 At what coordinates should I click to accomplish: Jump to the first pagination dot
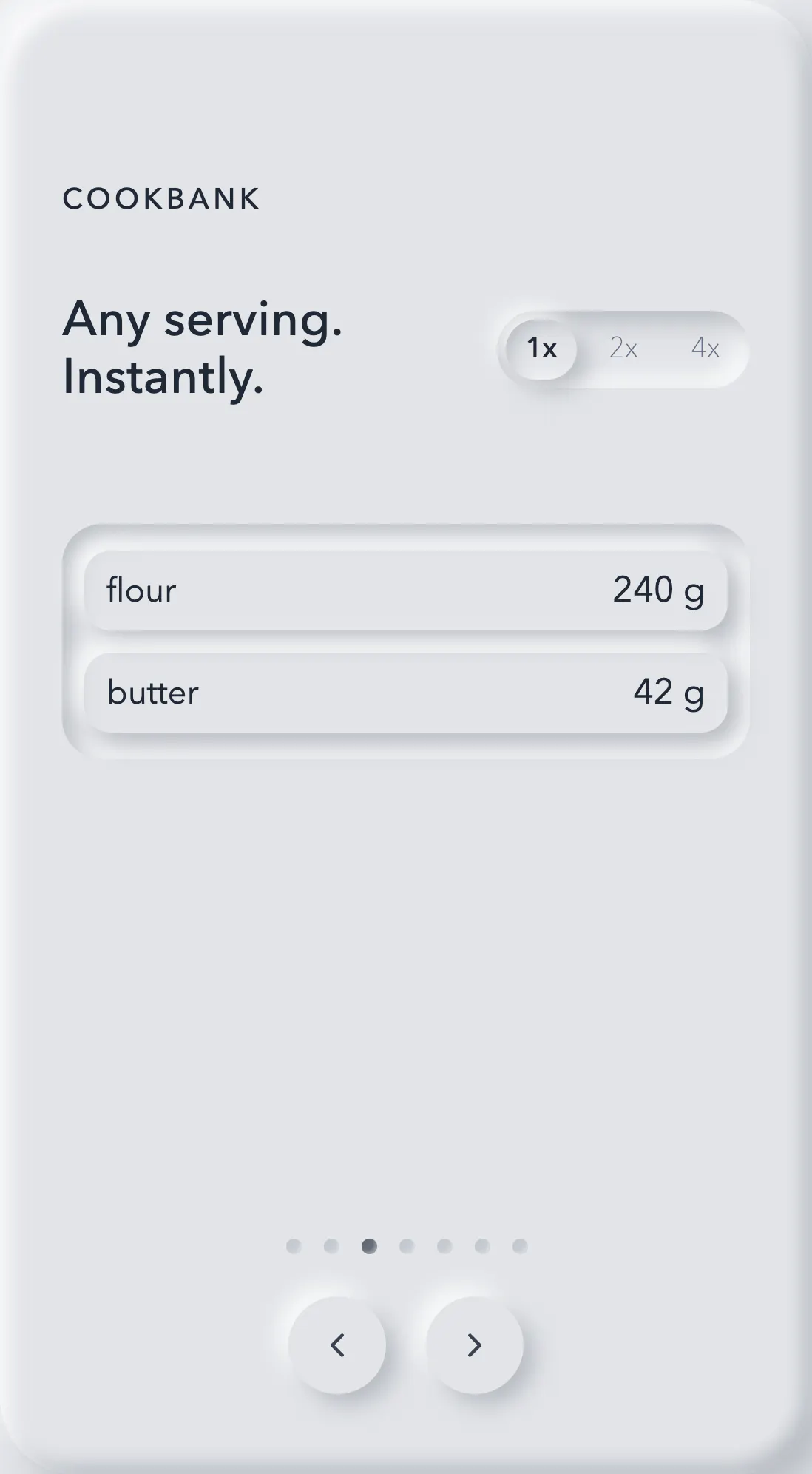tap(294, 1246)
